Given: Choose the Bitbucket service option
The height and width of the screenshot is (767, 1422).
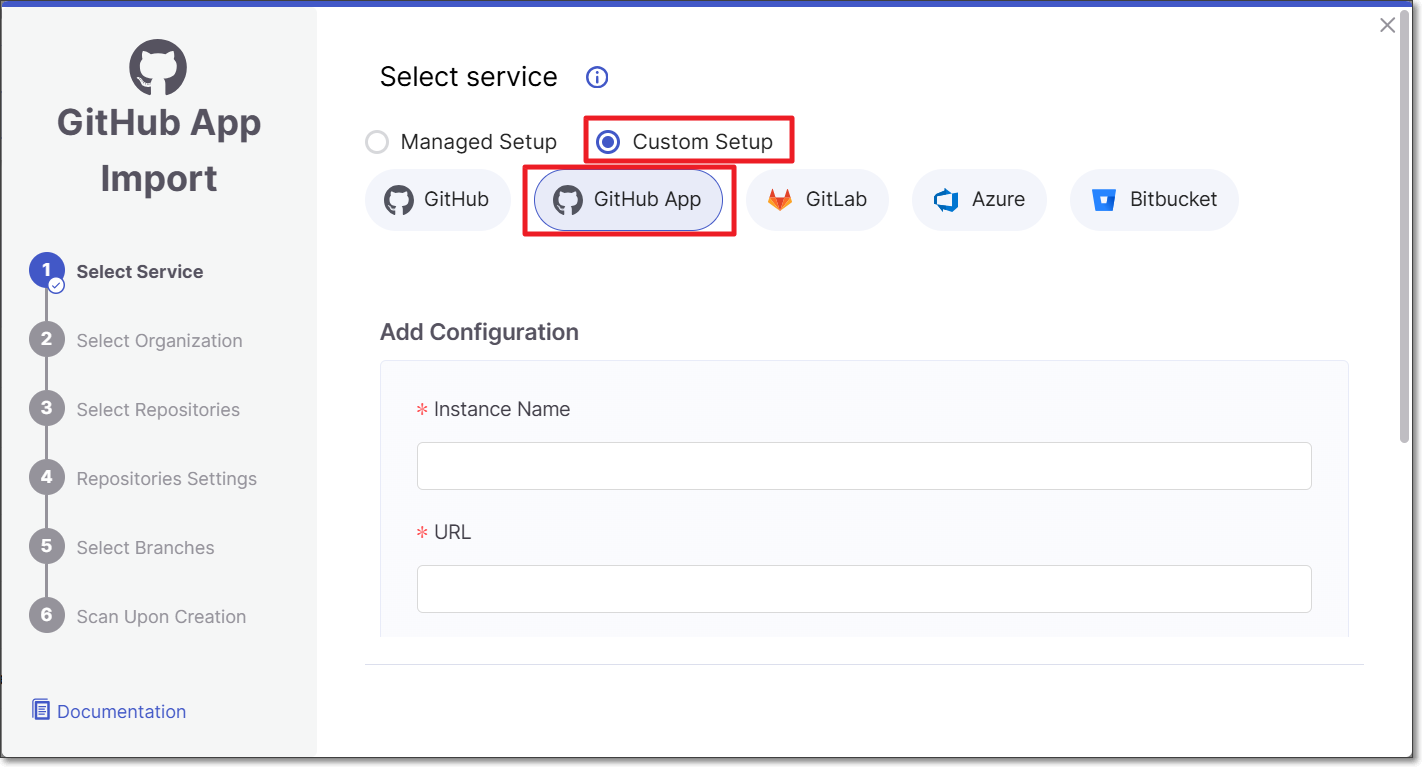Looking at the screenshot, I should [x=1154, y=200].
